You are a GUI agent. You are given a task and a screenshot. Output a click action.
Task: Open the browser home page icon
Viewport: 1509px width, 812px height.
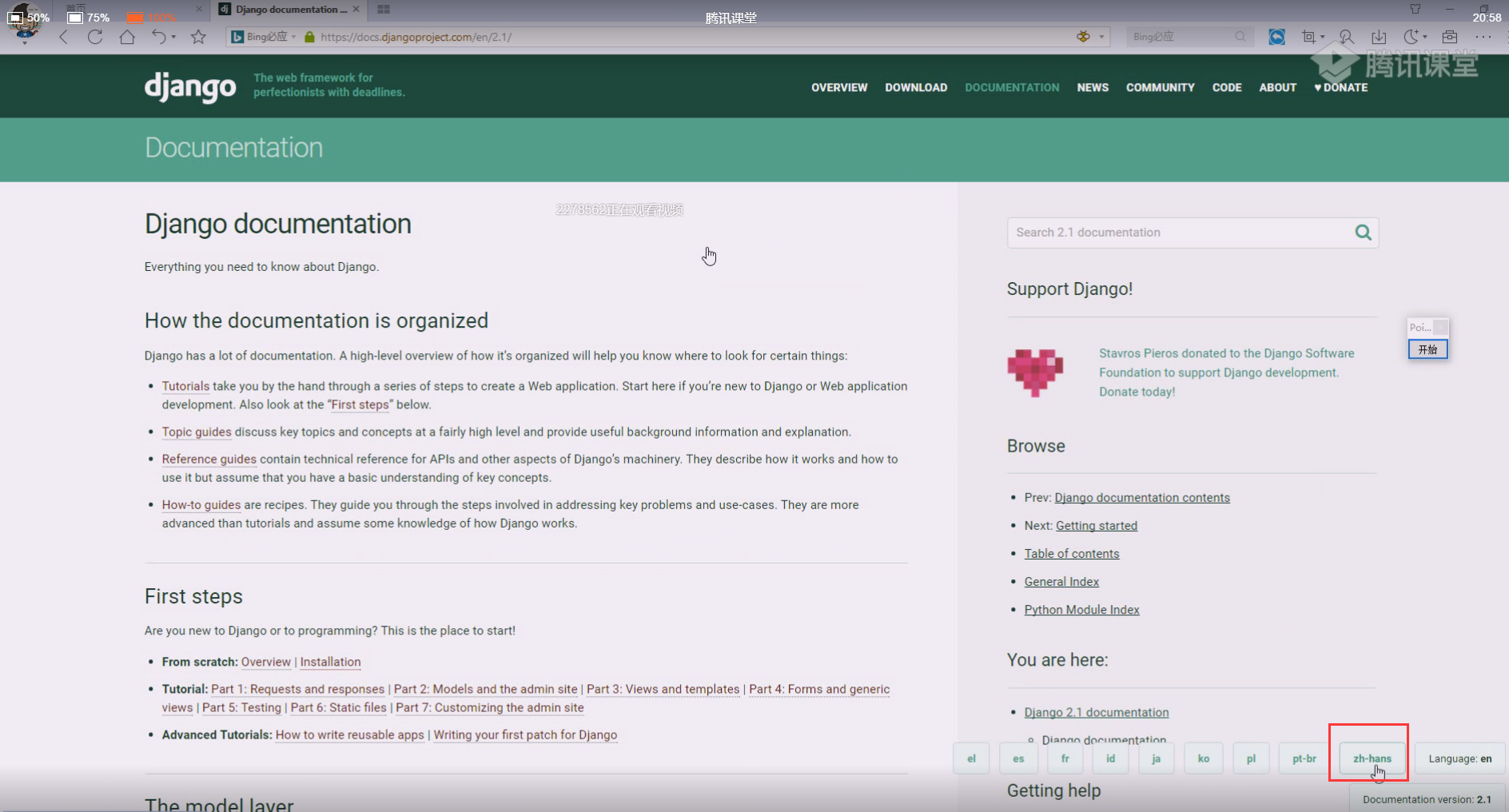pyautogui.click(x=127, y=37)
